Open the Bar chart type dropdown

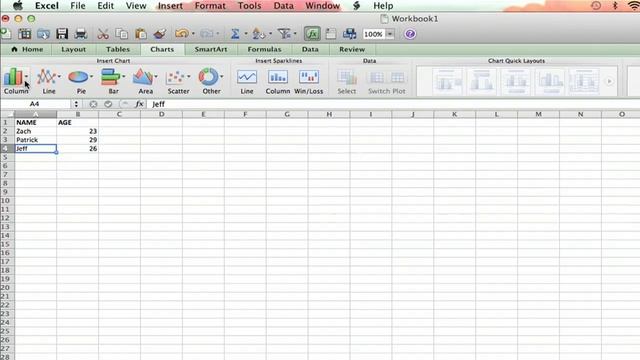click(x=124, y=76)
